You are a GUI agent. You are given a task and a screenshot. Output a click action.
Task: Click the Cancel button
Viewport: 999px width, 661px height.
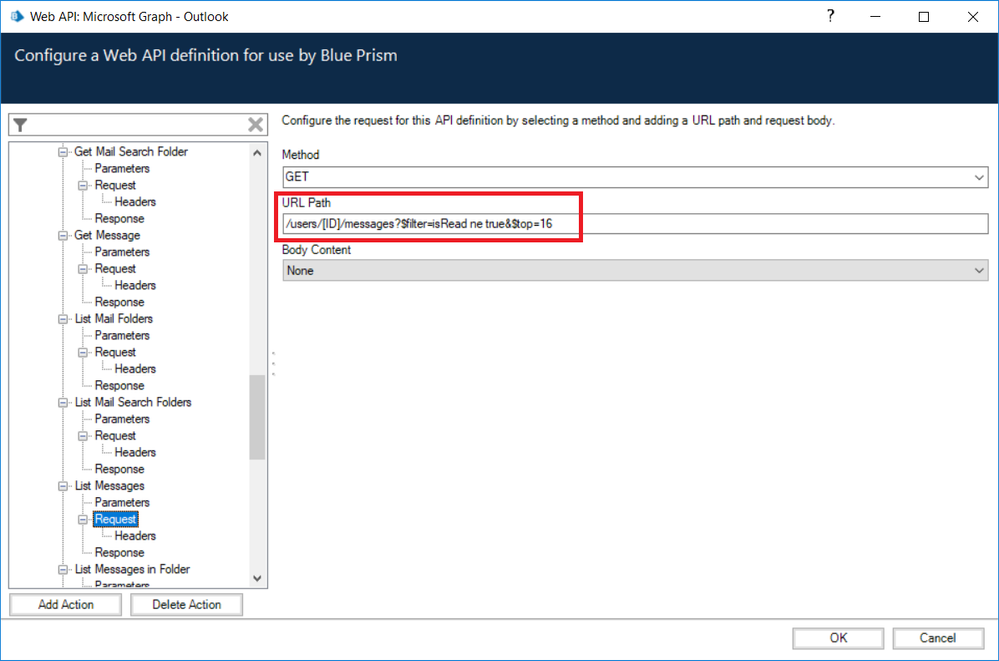(x=938, y=638)
